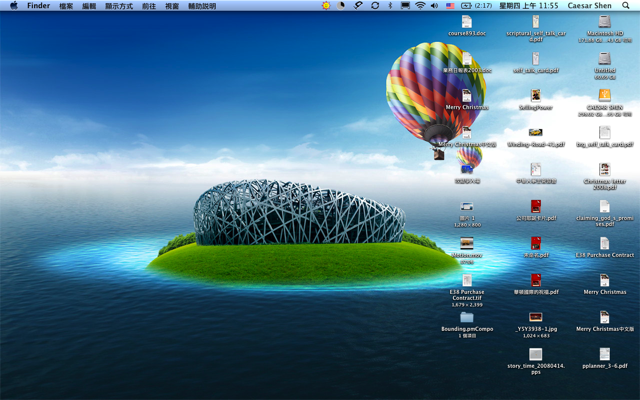Click the claiming_god_s_promises.pdf file

click(604, 206)
